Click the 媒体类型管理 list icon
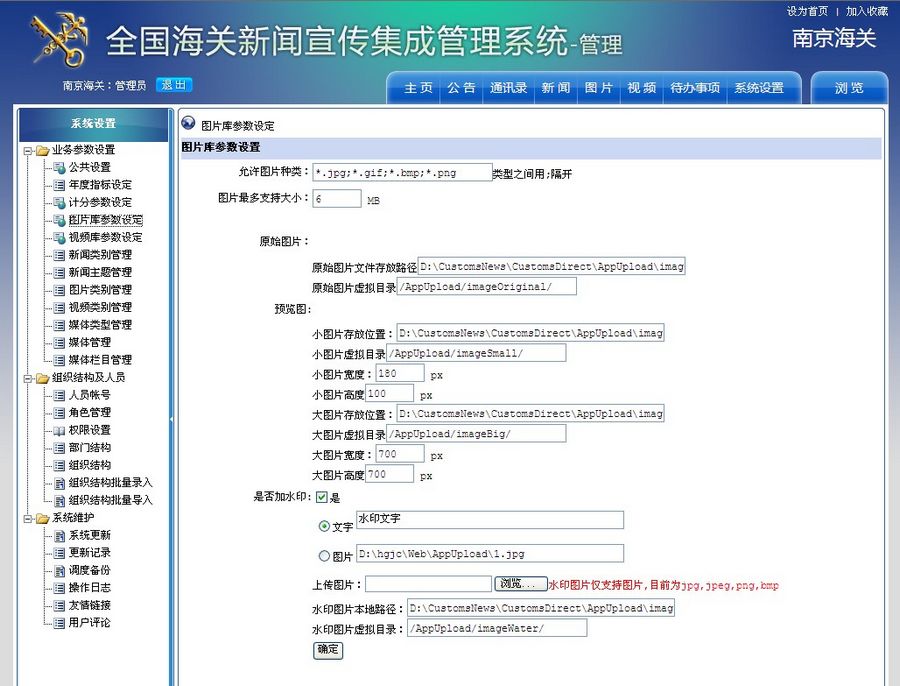Screen dimensions: 900x686 (x=59, y=325)
